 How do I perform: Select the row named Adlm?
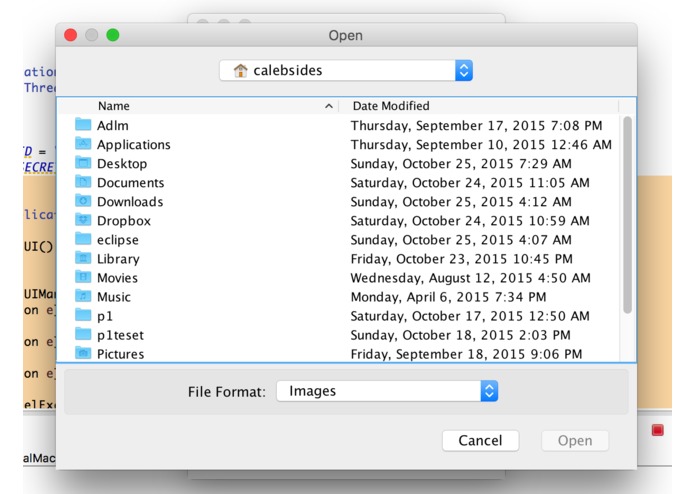[x=339, y=125]
